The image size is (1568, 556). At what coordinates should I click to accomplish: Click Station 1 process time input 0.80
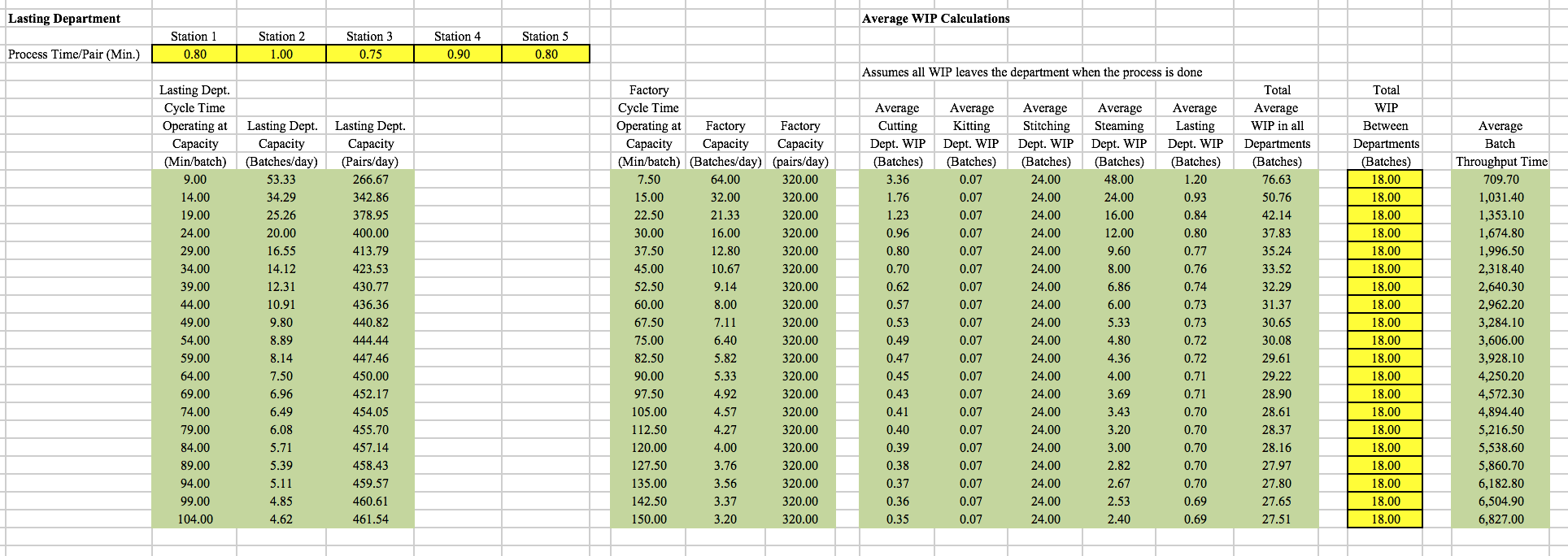(x=195, y=54)
